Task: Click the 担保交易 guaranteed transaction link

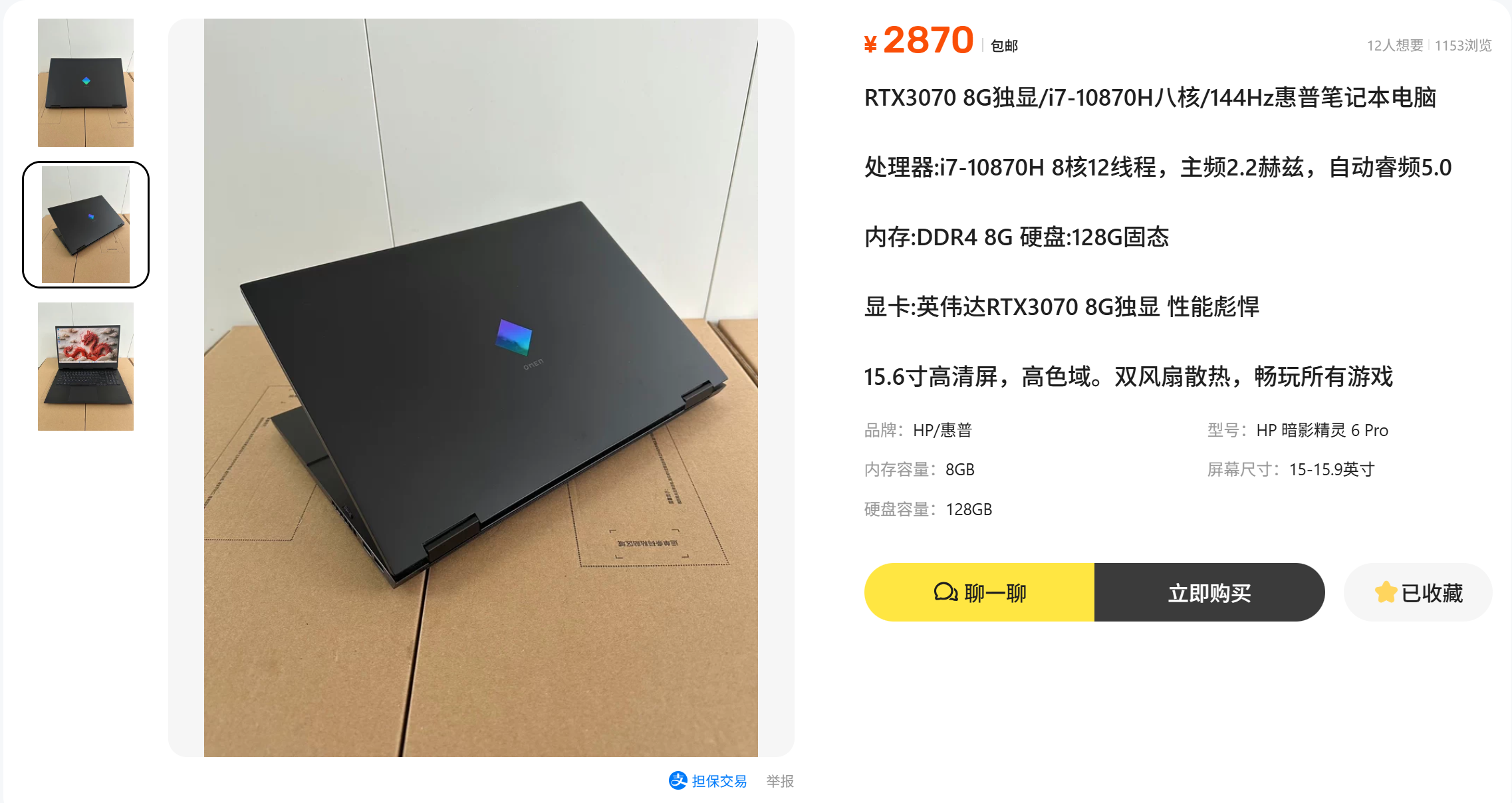Action: coord(719,781)
